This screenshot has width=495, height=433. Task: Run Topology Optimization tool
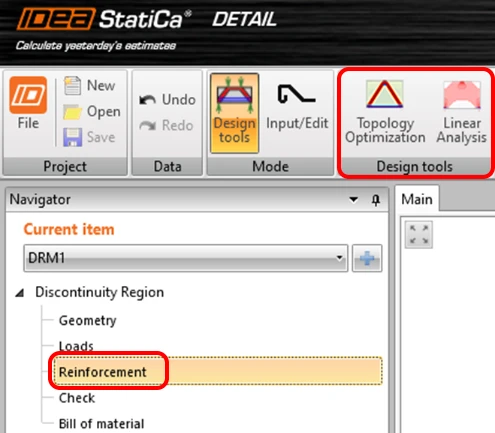point(385,112)
